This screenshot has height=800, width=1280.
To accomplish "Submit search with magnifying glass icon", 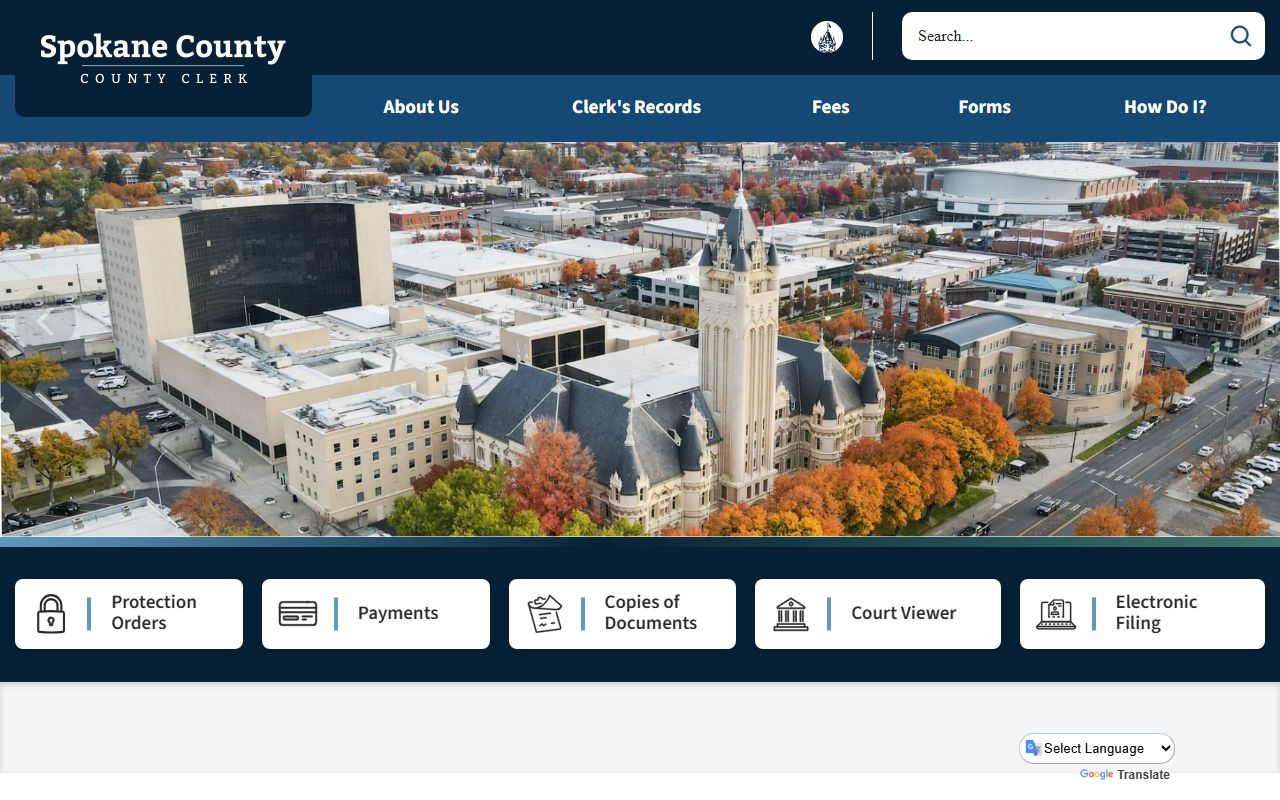I will [1241, 36].
